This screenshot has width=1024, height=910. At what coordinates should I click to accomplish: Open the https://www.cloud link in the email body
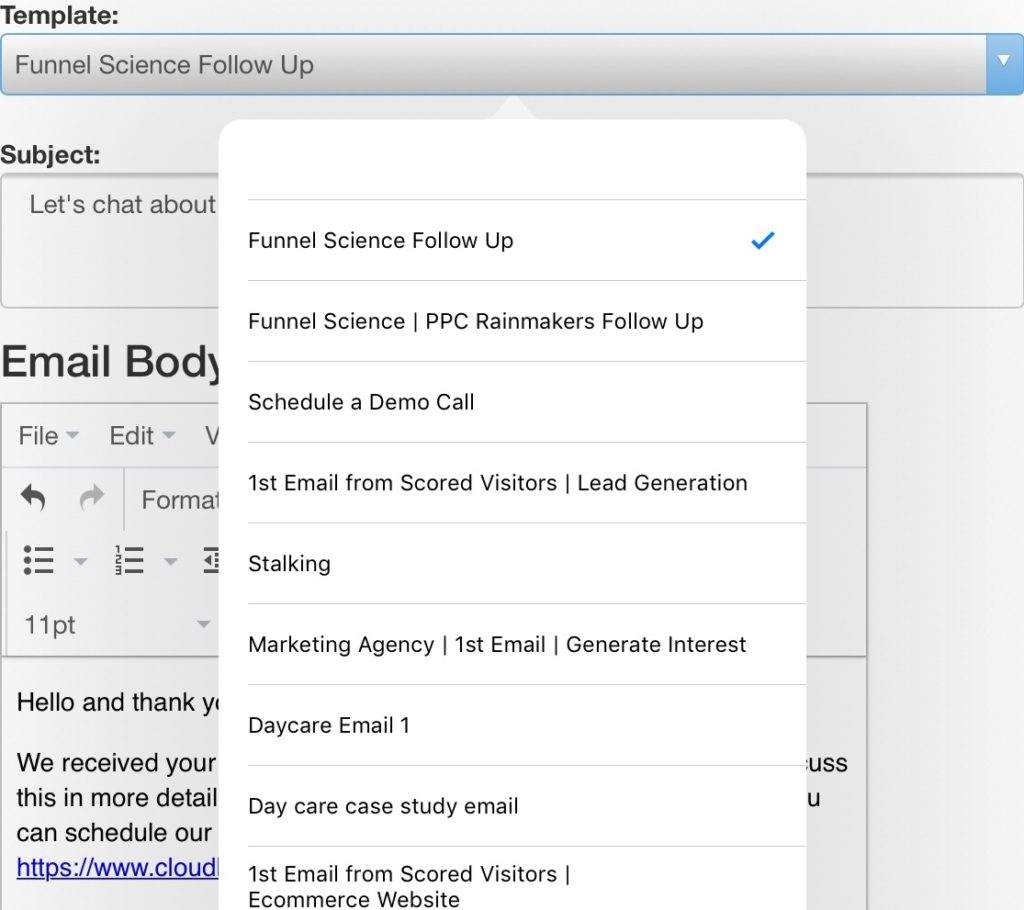pyautogui.click(x=117, y=868)
